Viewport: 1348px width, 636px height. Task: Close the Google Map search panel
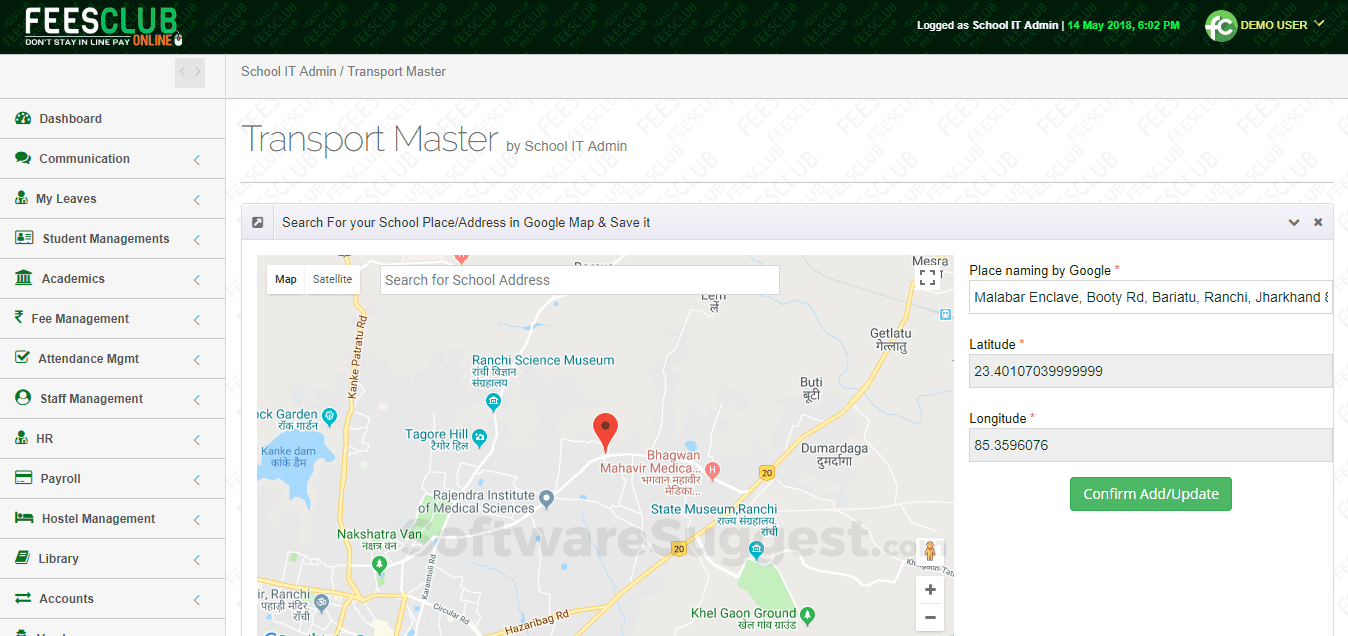coord(1318,222)
